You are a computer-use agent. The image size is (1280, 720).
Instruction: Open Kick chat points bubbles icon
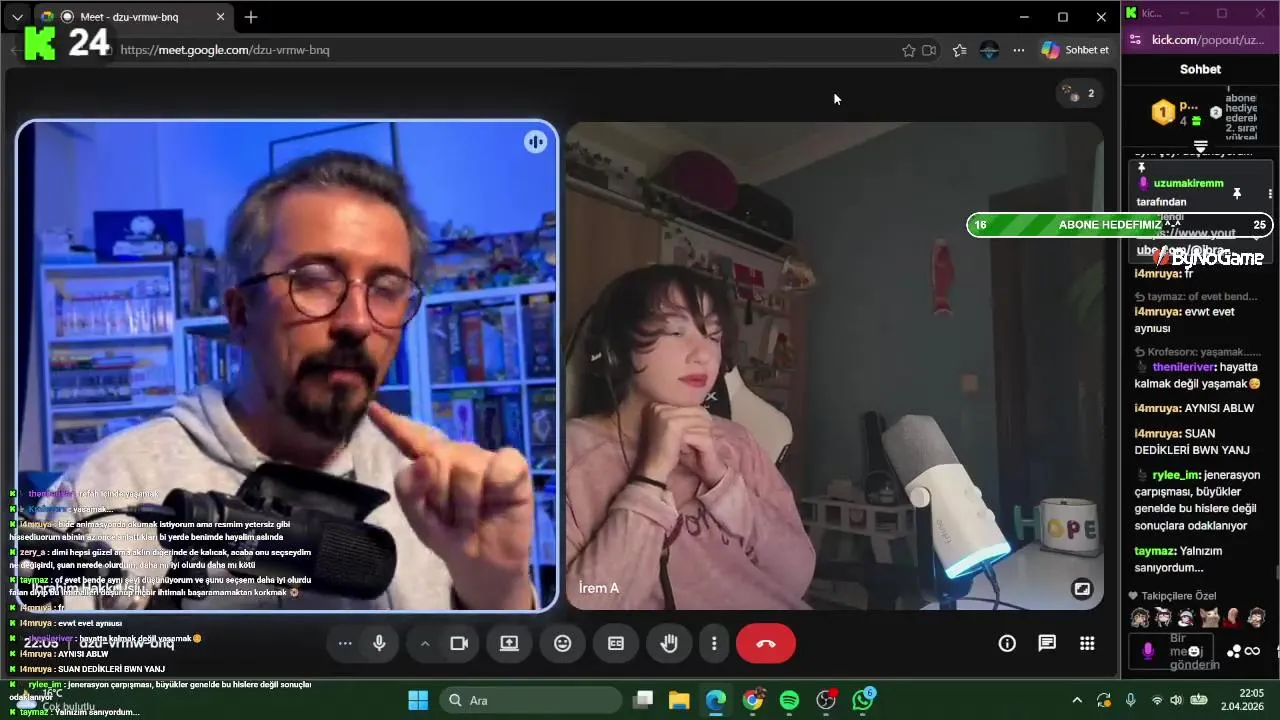[1234, 651]
